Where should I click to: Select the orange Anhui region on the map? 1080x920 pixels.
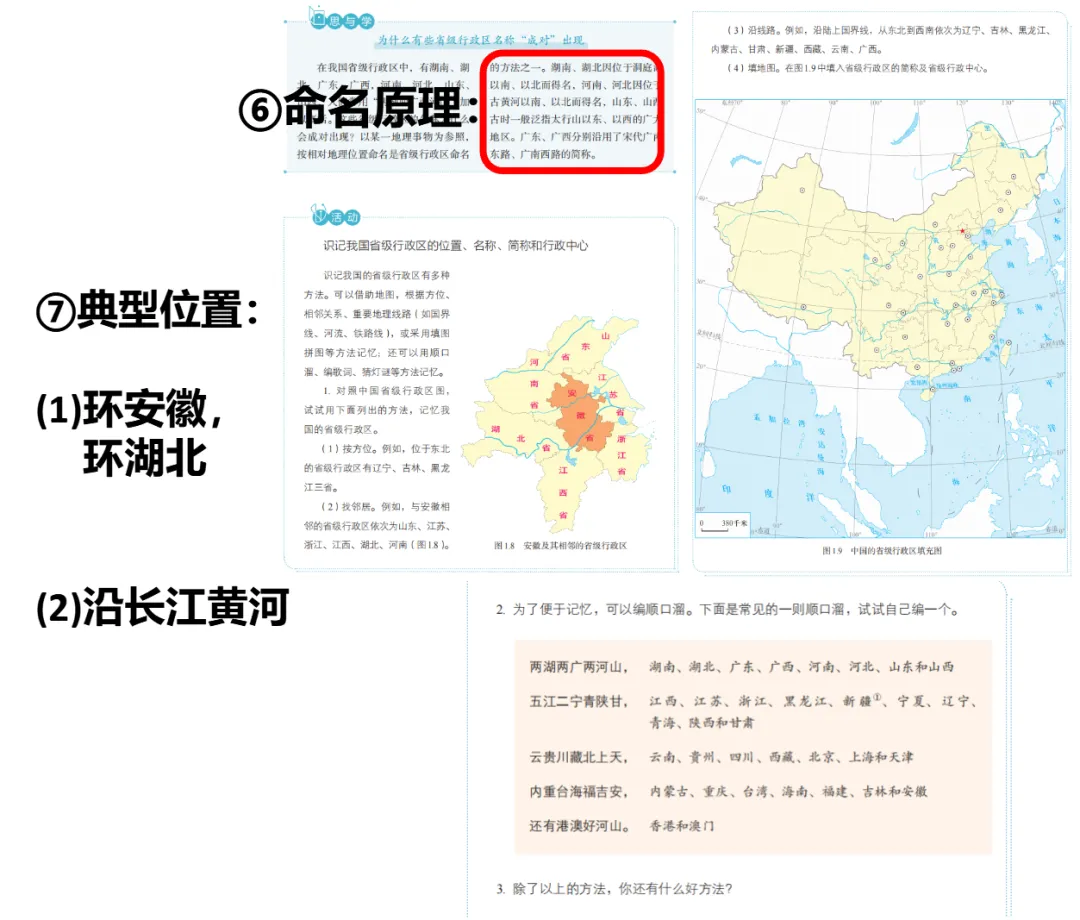[582, 412]
